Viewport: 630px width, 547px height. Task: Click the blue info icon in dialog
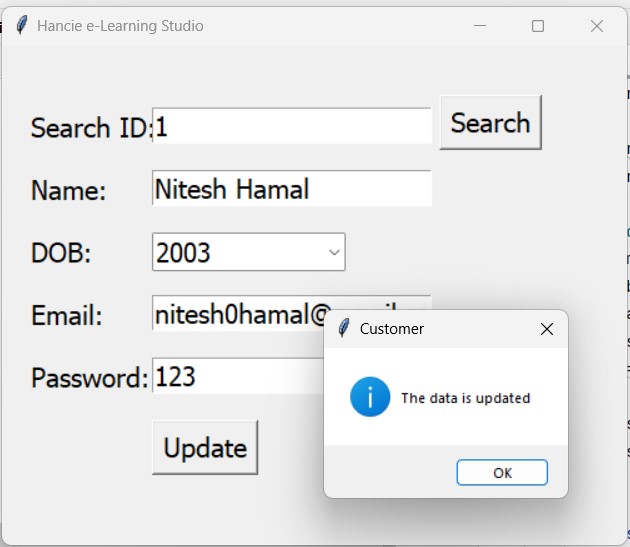[370, 398]
